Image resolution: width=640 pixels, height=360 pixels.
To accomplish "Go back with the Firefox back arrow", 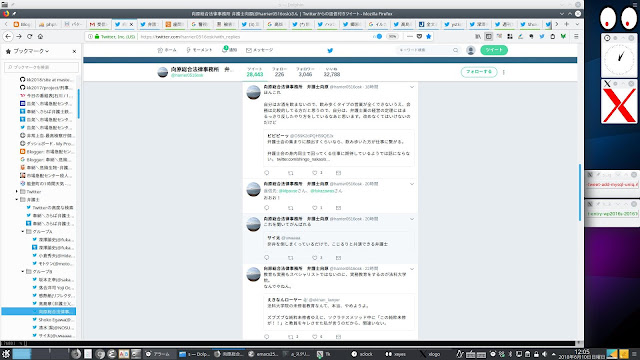I will (x=8, y=36).
